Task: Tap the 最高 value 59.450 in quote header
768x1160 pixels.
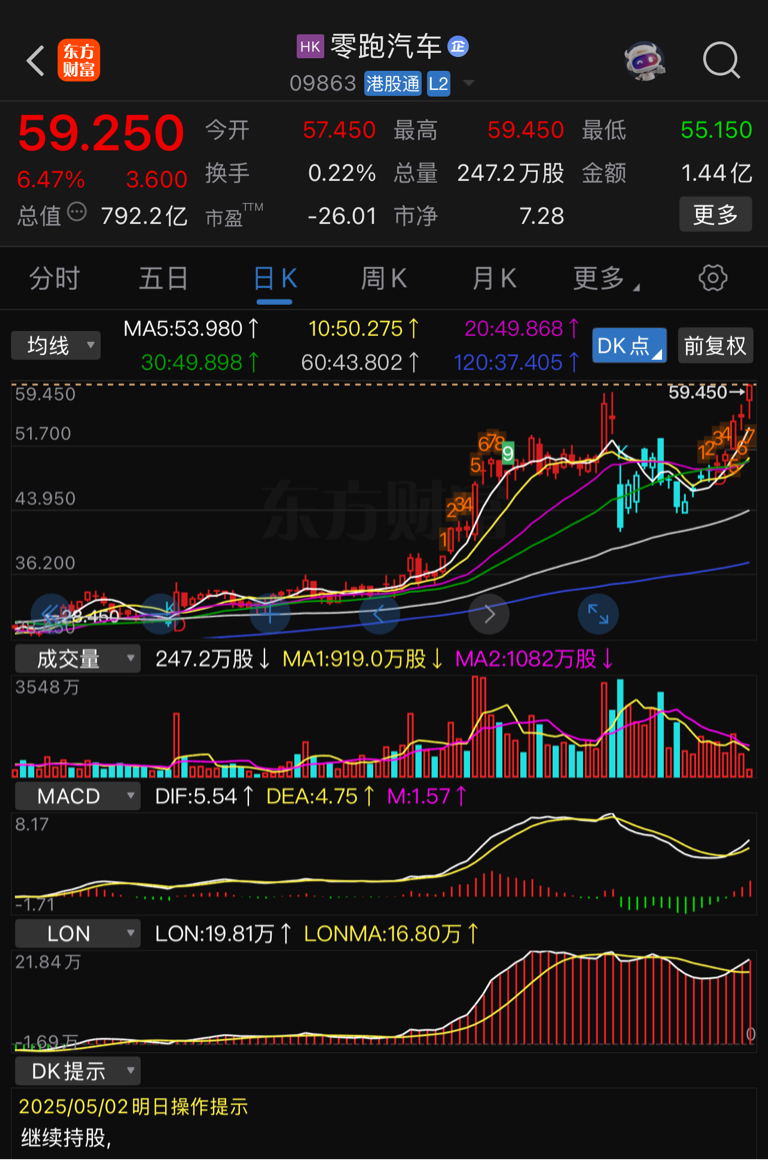Action: pyautogui.click(x=525, y=130)
